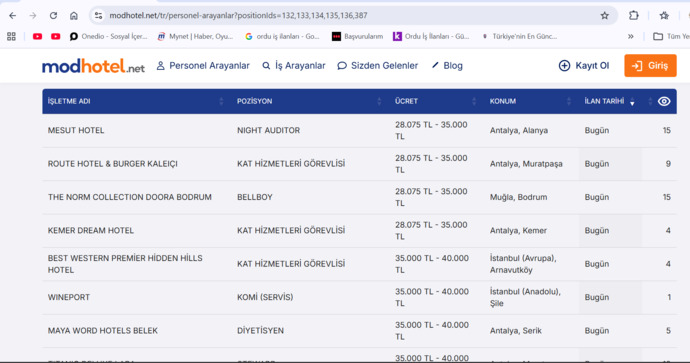Click the browser forward arrow
The width and height of the screenshot is (690, 363).
pyautogui.click(x=33, y=15)
